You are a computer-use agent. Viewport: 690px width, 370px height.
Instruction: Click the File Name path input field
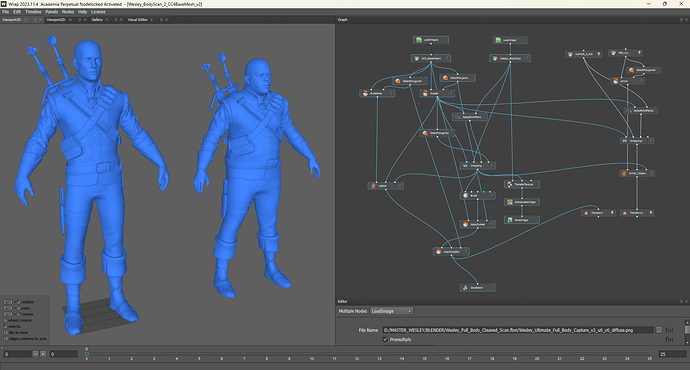click(518, 330)
